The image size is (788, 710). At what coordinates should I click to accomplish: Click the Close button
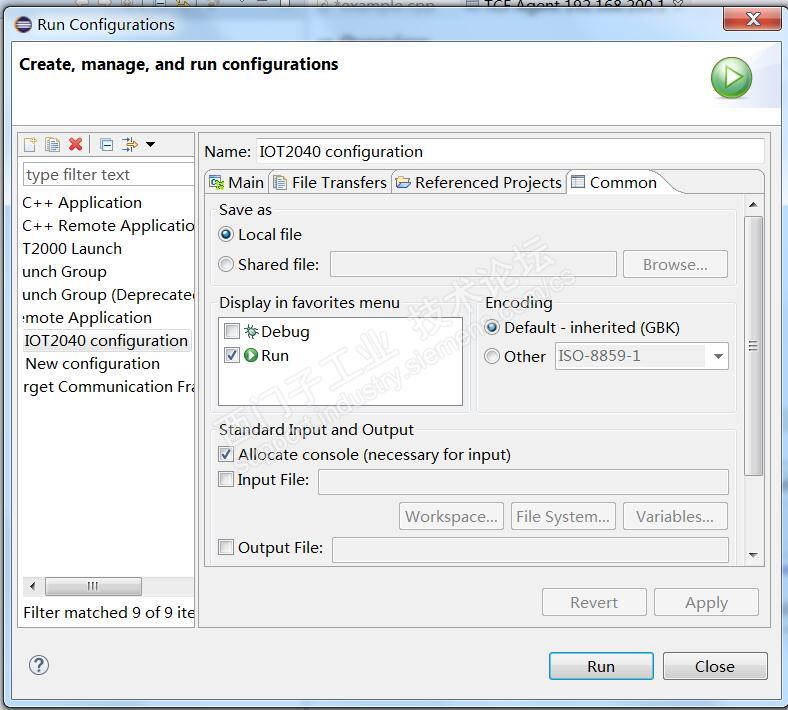715,666
